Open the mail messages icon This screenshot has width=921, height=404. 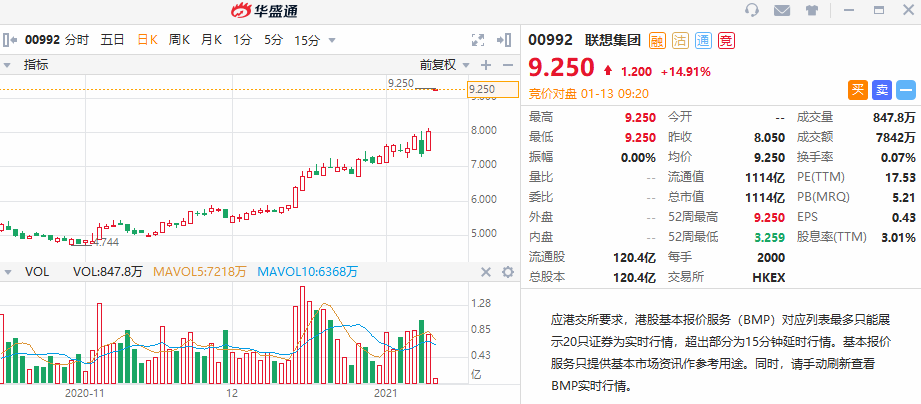(x=782, y=10)
